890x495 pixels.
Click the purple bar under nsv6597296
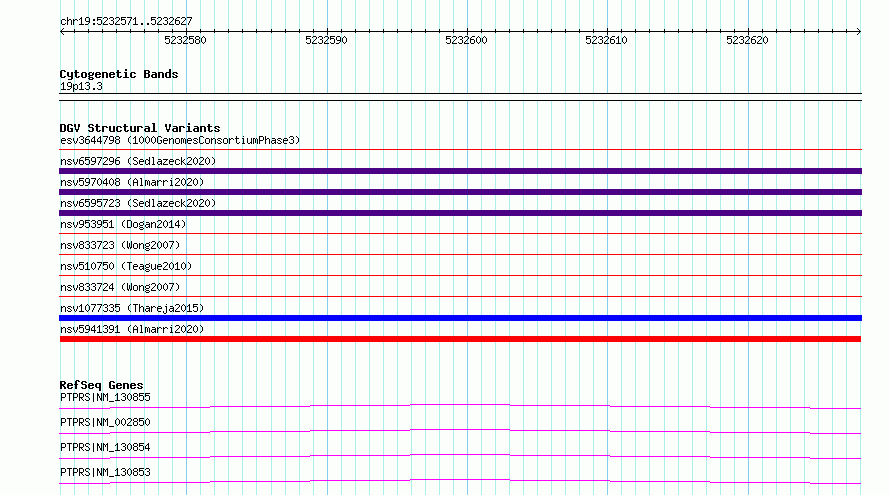pyautogui.click(x=460, y=171)
